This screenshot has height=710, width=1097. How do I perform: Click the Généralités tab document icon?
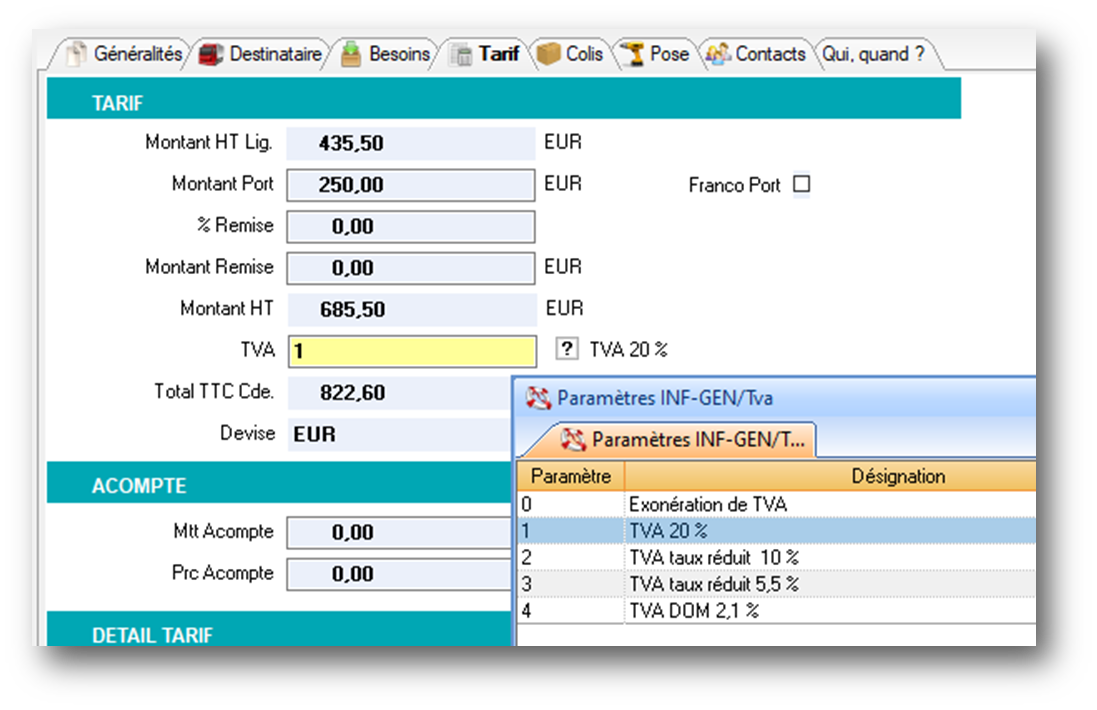tap(77, 54)
